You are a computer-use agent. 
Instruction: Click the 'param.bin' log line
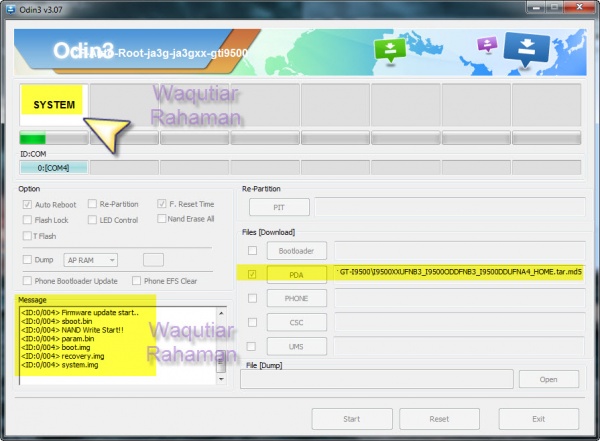tap(57, 338)
